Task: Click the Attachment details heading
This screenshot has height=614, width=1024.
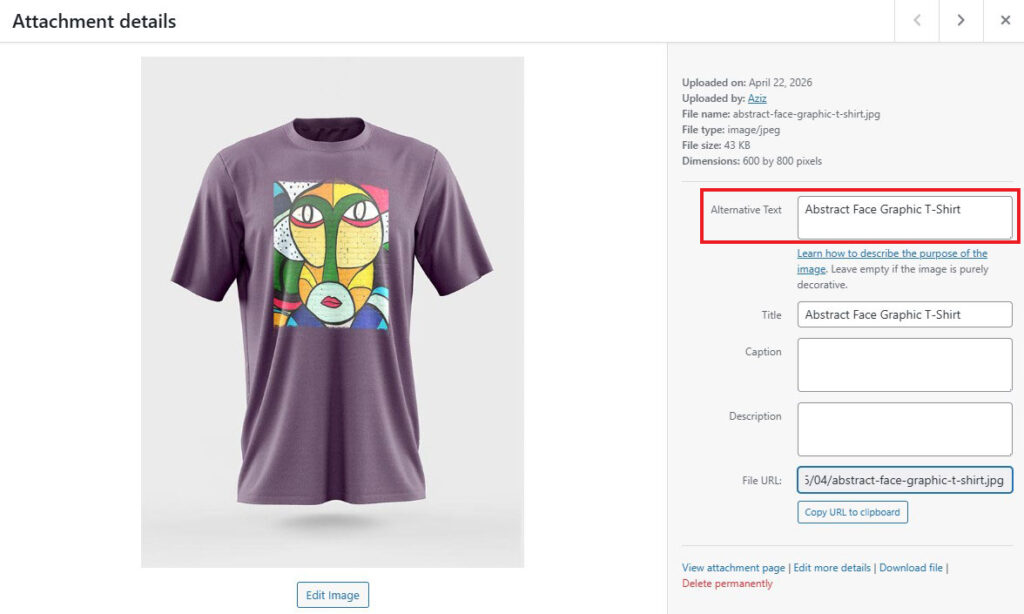Action: pyautogui.click(x=93, y=20)
